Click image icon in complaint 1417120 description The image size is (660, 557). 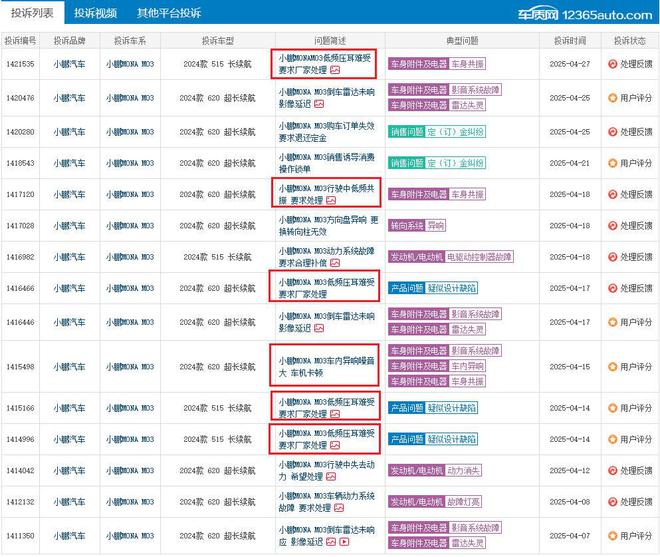click(x=331, y=200)
